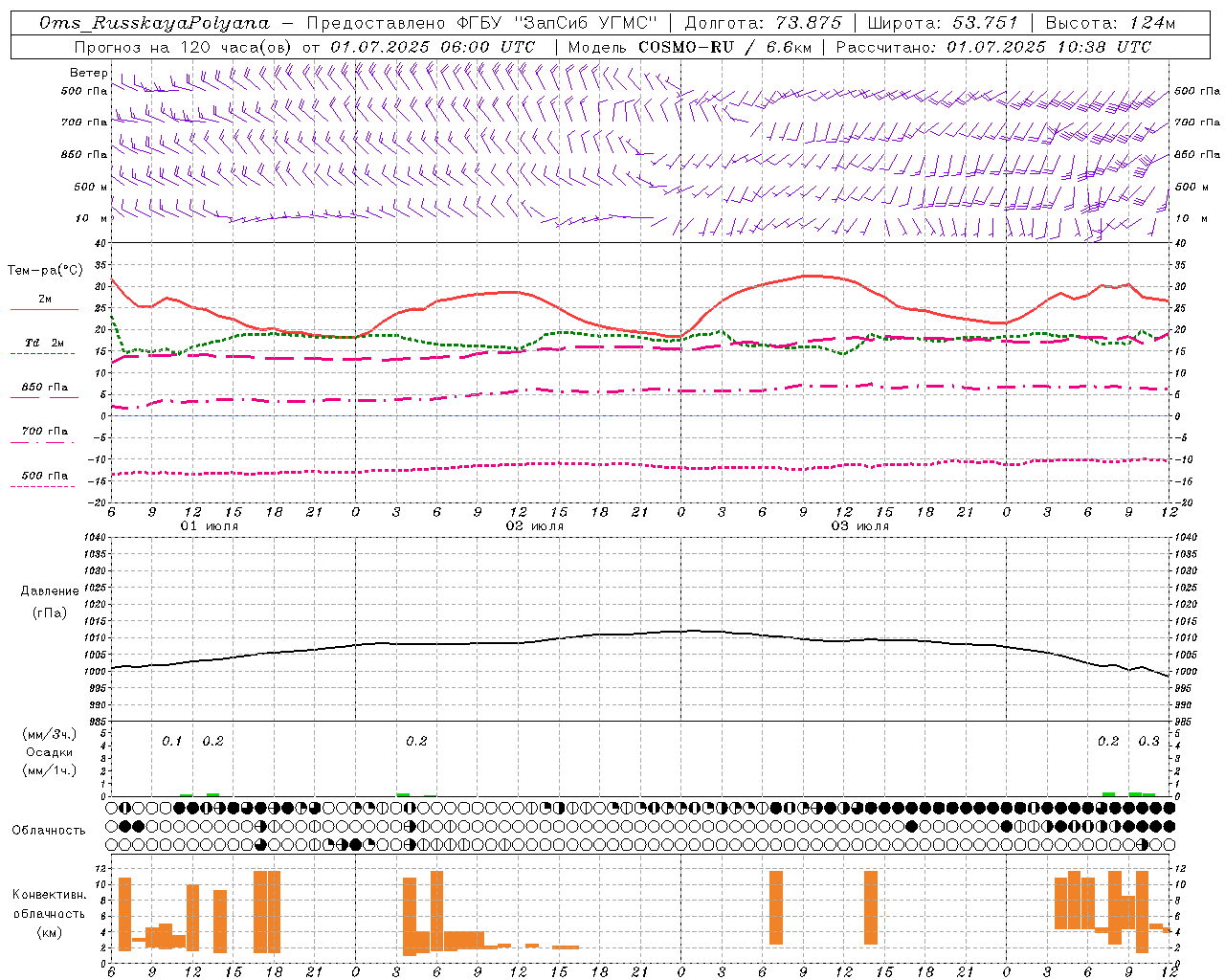Select the longitude value Долгота: 73.875
1225x980 pixels.
coord(764,23)
